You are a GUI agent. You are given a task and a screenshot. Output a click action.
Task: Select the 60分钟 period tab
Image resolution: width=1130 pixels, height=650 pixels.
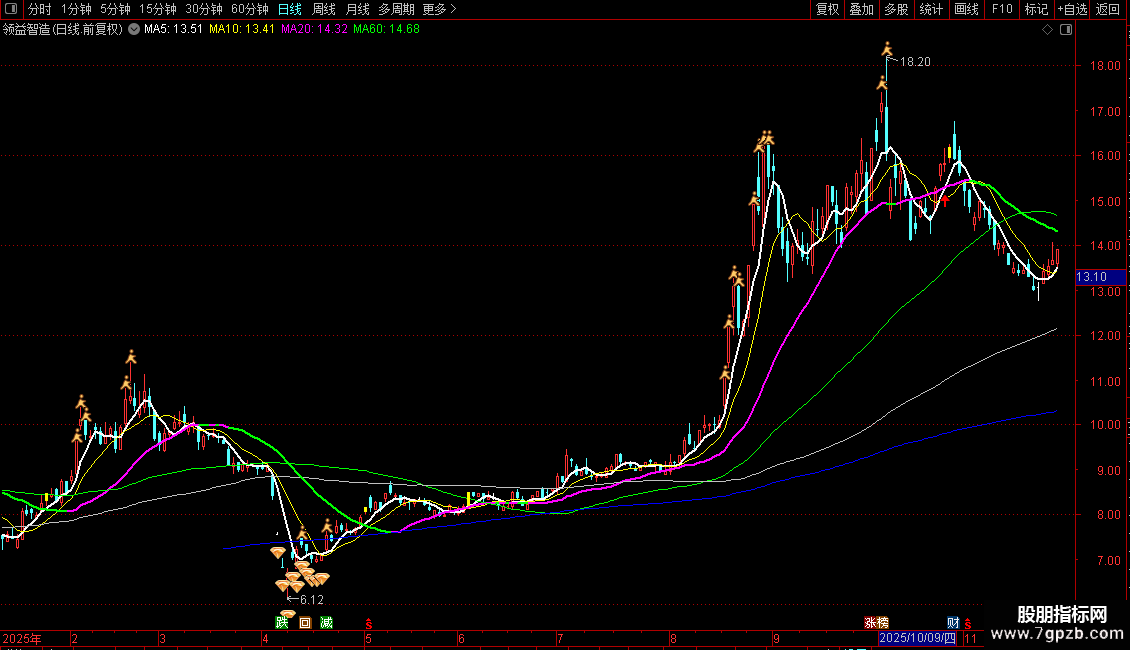pyautogui.click(x=250, y=9)
